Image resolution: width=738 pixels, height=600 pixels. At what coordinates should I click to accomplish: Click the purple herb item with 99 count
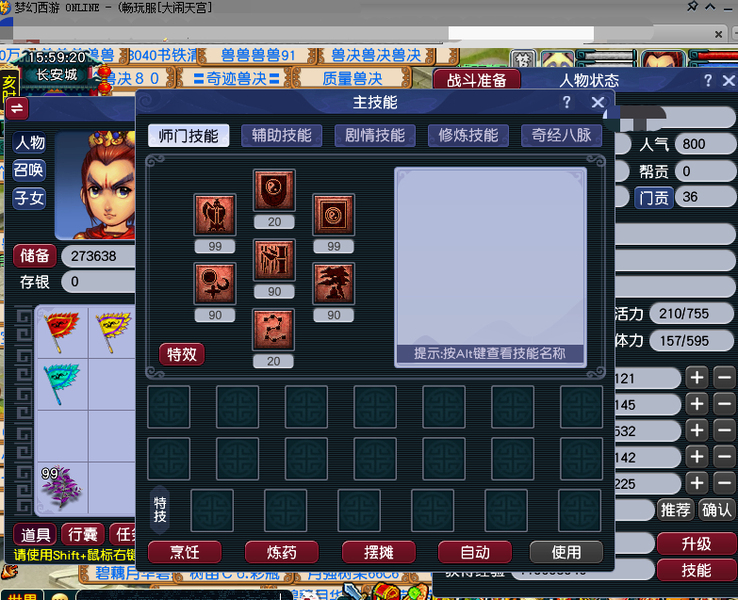click(x=62, y=488)
